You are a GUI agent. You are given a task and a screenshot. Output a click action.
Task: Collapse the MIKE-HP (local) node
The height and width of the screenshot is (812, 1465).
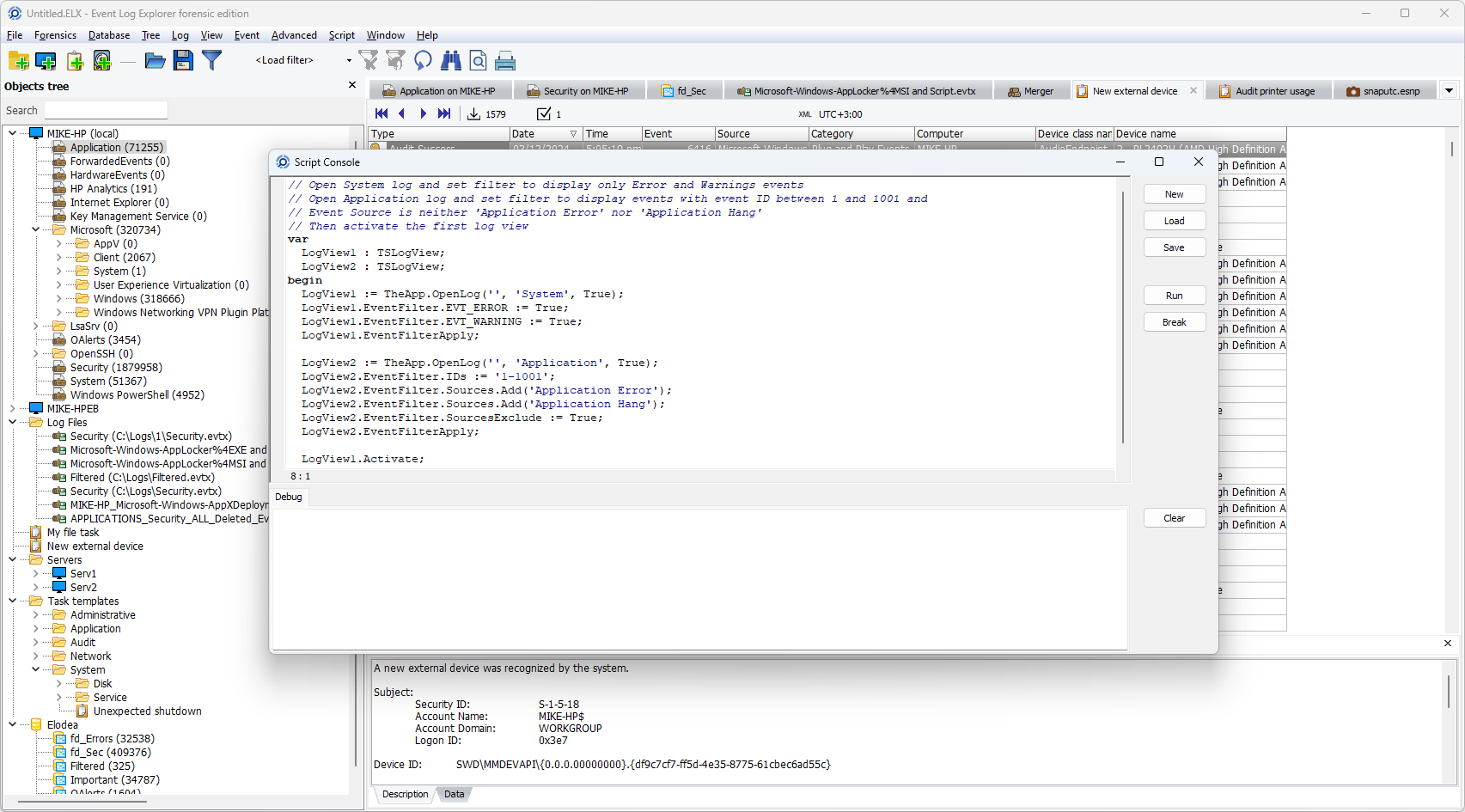[x=12, y=133]
